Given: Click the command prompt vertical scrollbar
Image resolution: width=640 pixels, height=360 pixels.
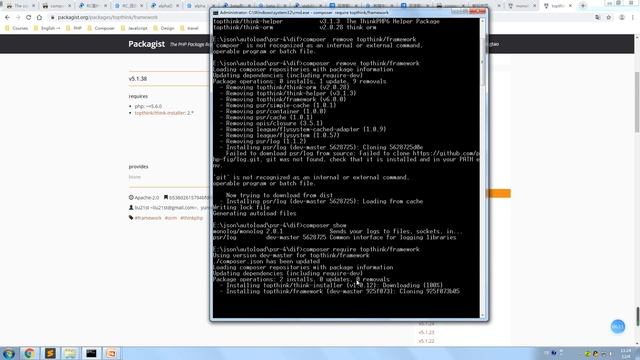Looking at the screenshot, I should 483,168.
